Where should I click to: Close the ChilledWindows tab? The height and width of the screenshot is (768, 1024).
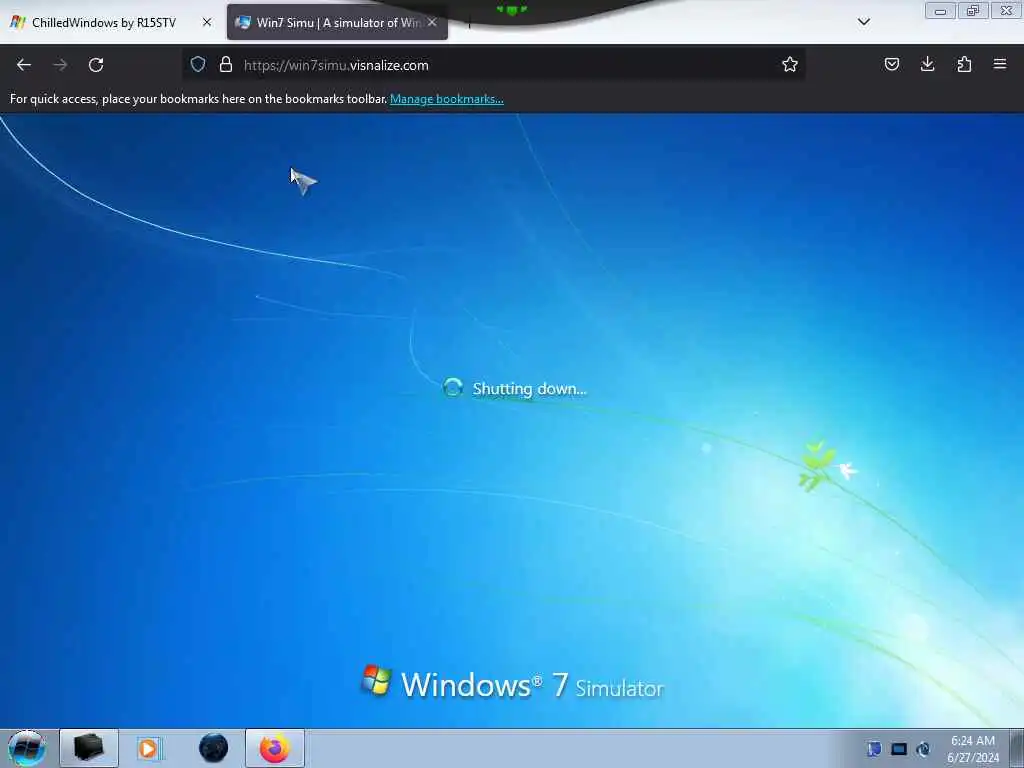pos(207,22)
